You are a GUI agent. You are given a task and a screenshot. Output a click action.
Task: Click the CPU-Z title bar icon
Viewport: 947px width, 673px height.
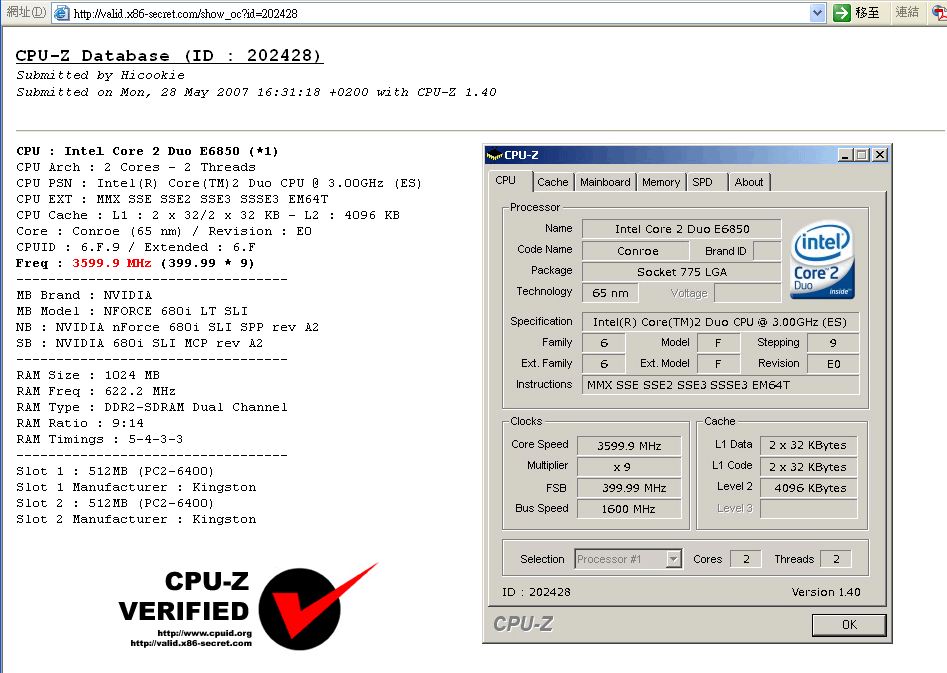pyautogui.click(x=494, y=155)
